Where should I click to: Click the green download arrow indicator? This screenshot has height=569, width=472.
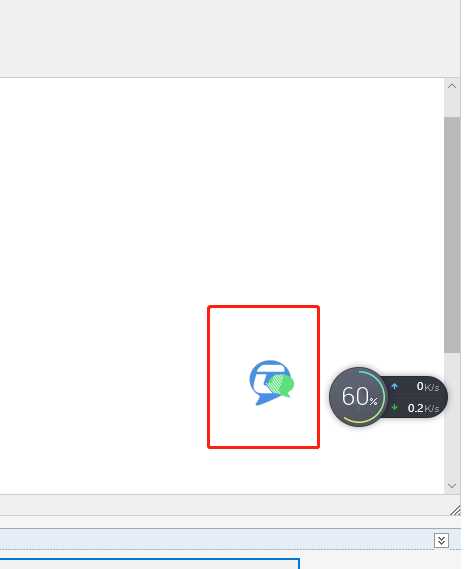(395, 408)
